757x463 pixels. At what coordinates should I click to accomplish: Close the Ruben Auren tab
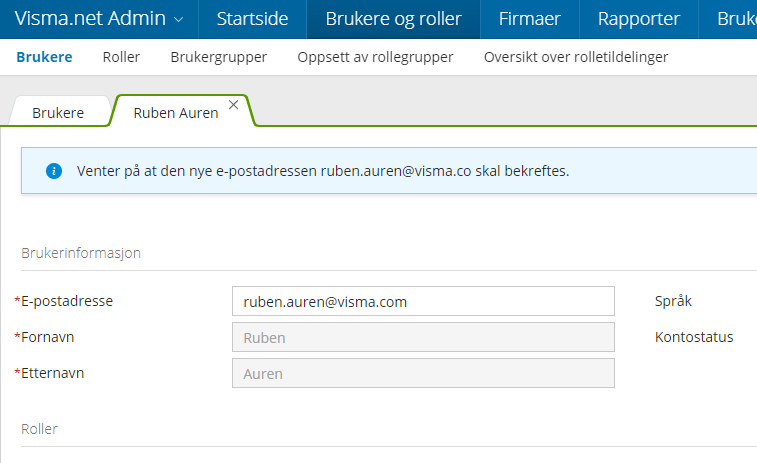233,104
